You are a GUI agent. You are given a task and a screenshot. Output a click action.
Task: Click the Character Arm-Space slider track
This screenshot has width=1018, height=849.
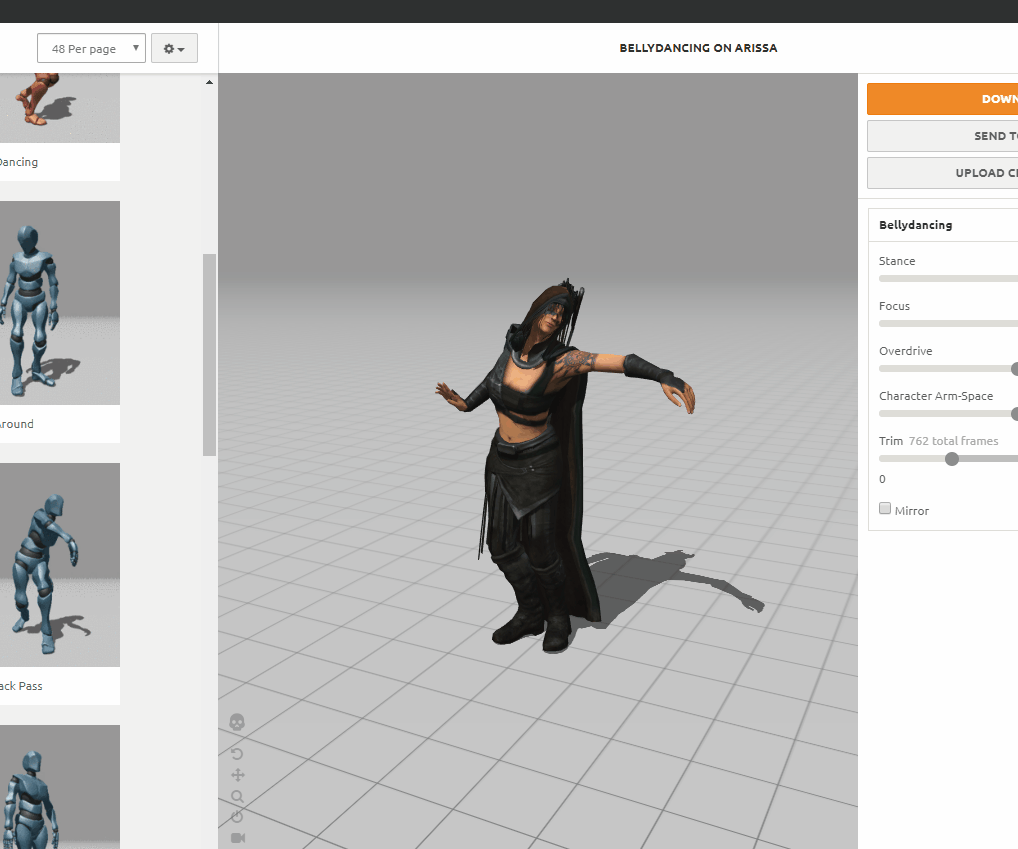(x=944, y=414)
